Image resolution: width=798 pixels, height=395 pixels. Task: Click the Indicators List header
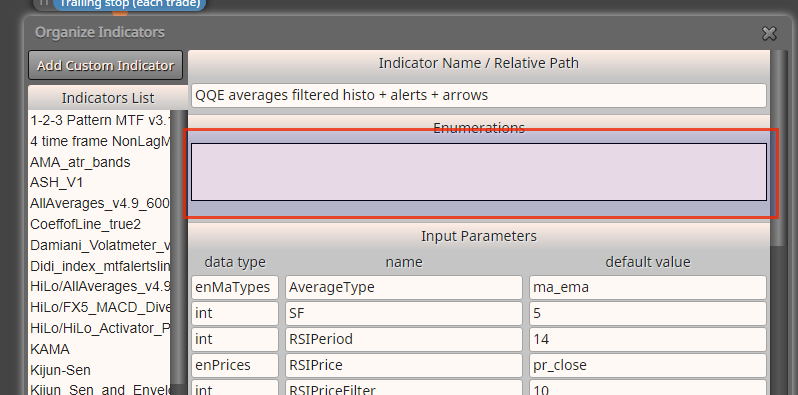(x=108, y=98)
